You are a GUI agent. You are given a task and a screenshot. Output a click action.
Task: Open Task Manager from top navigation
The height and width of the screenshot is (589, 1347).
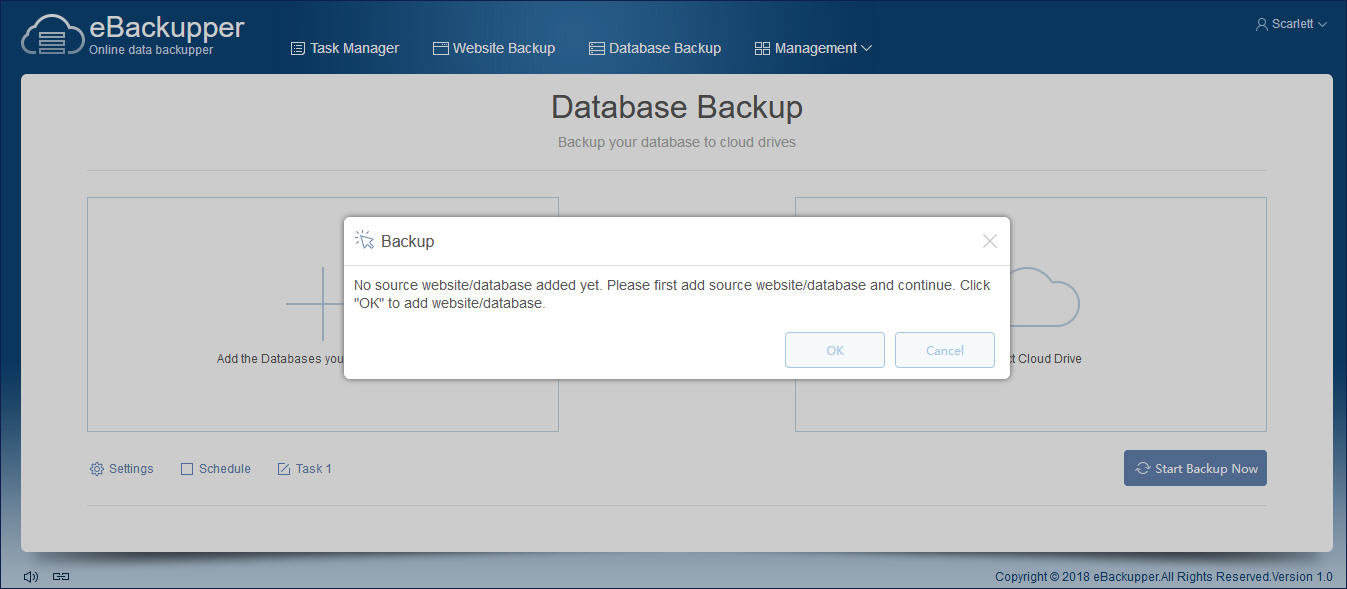[x=345, y=48]
